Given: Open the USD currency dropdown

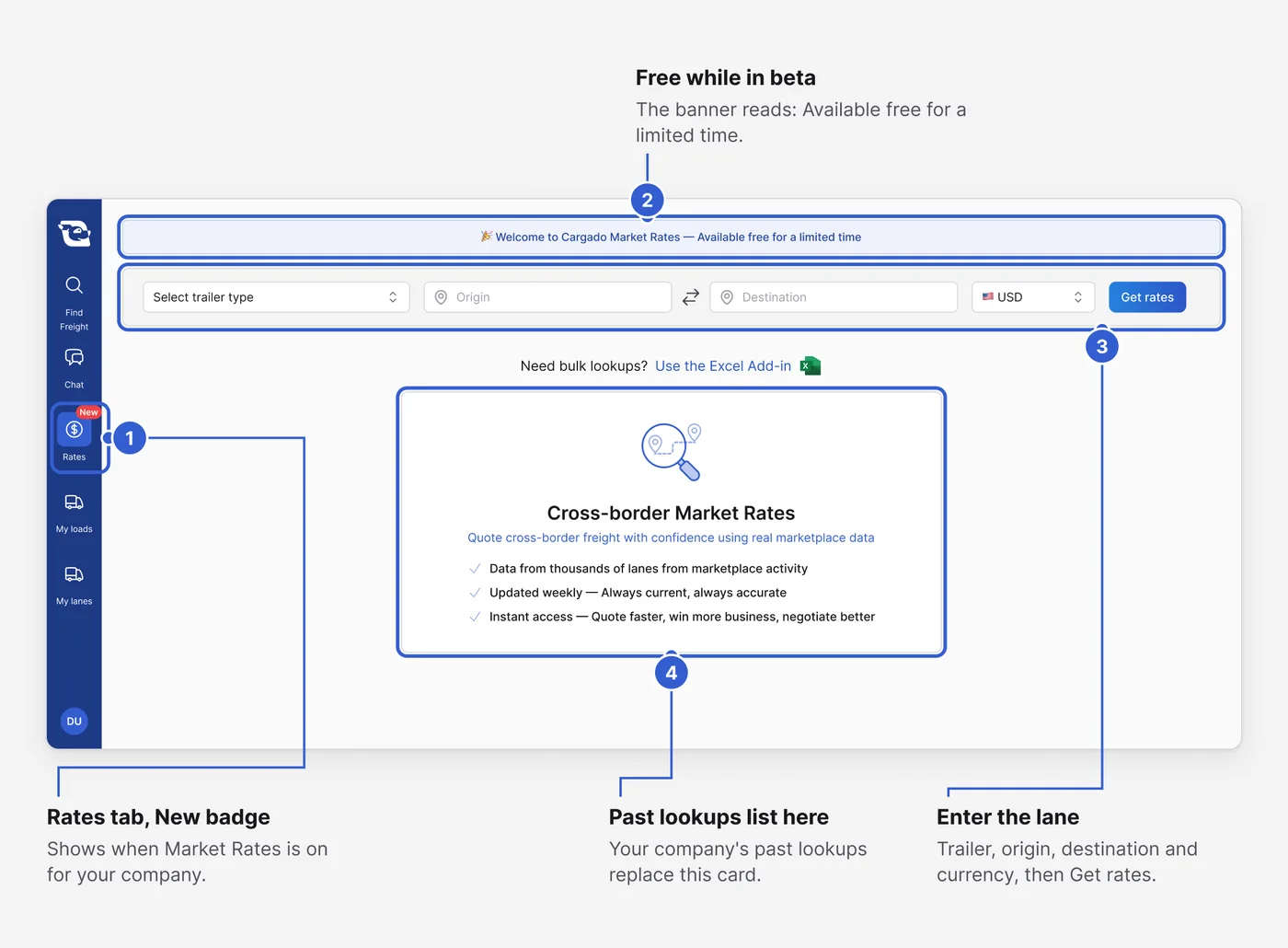Looking at the screenshot, I should [x=1033, y=297].
